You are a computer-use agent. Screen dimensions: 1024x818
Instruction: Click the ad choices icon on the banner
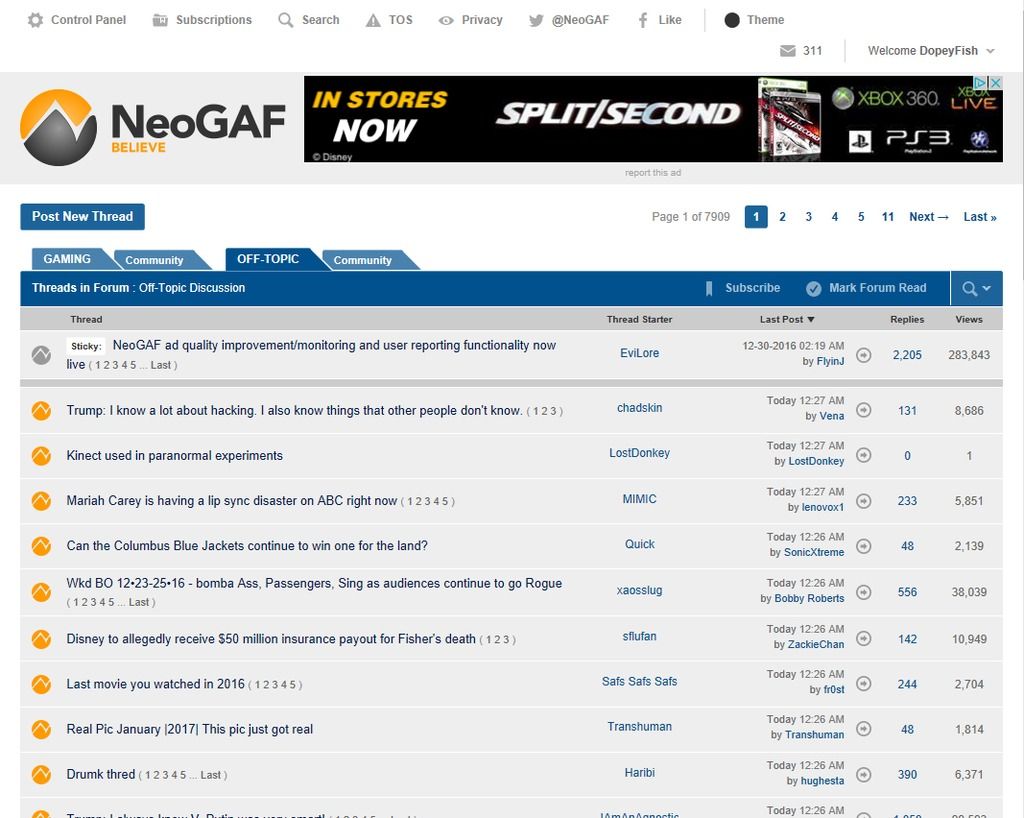[x=980, y=83]
